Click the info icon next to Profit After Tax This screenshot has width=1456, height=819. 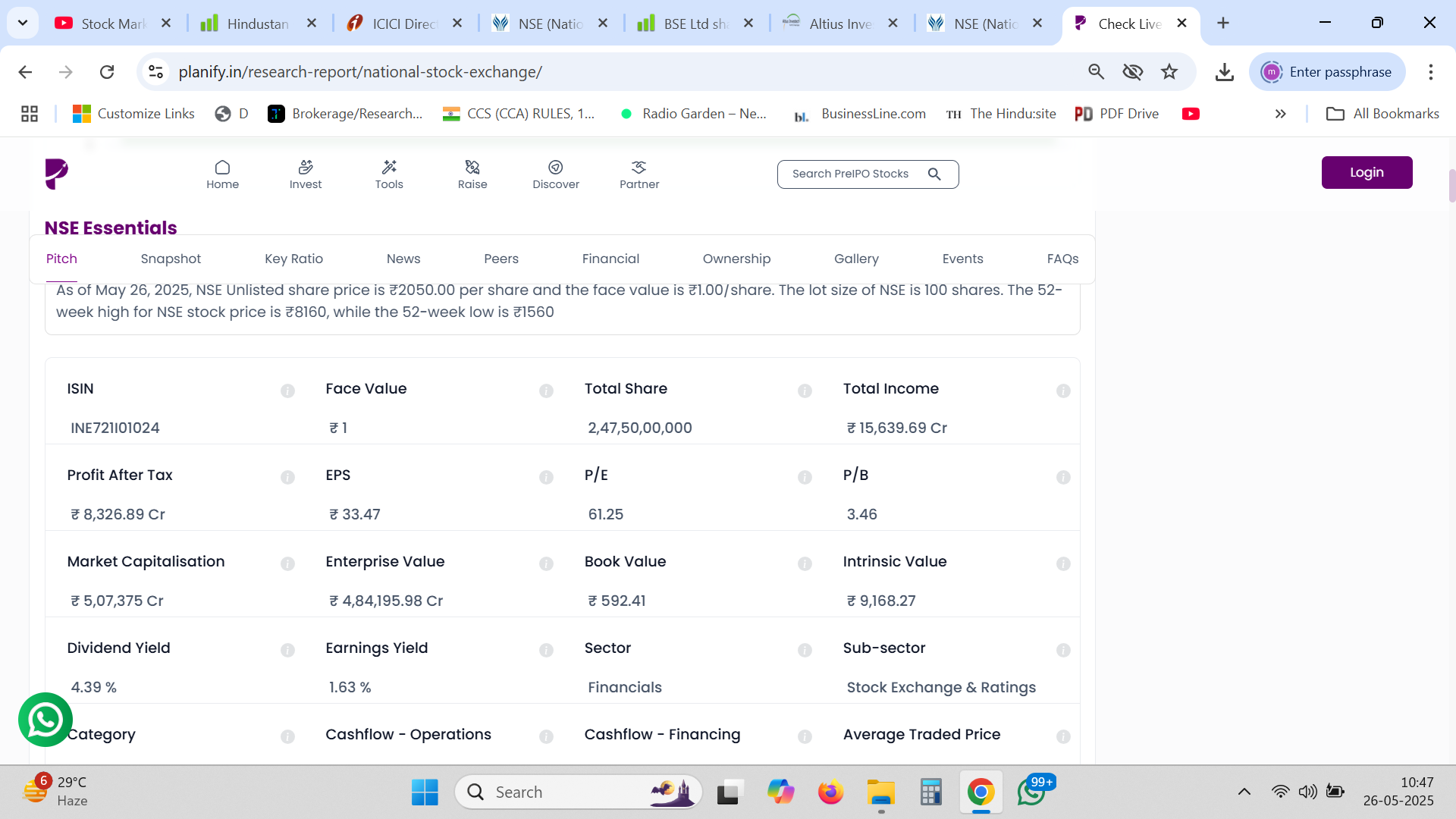pyautogui.click(x=287, y=477)
